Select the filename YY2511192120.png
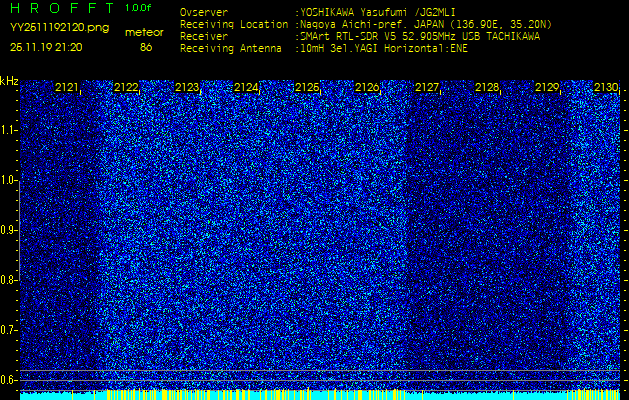 click(59, 28)
